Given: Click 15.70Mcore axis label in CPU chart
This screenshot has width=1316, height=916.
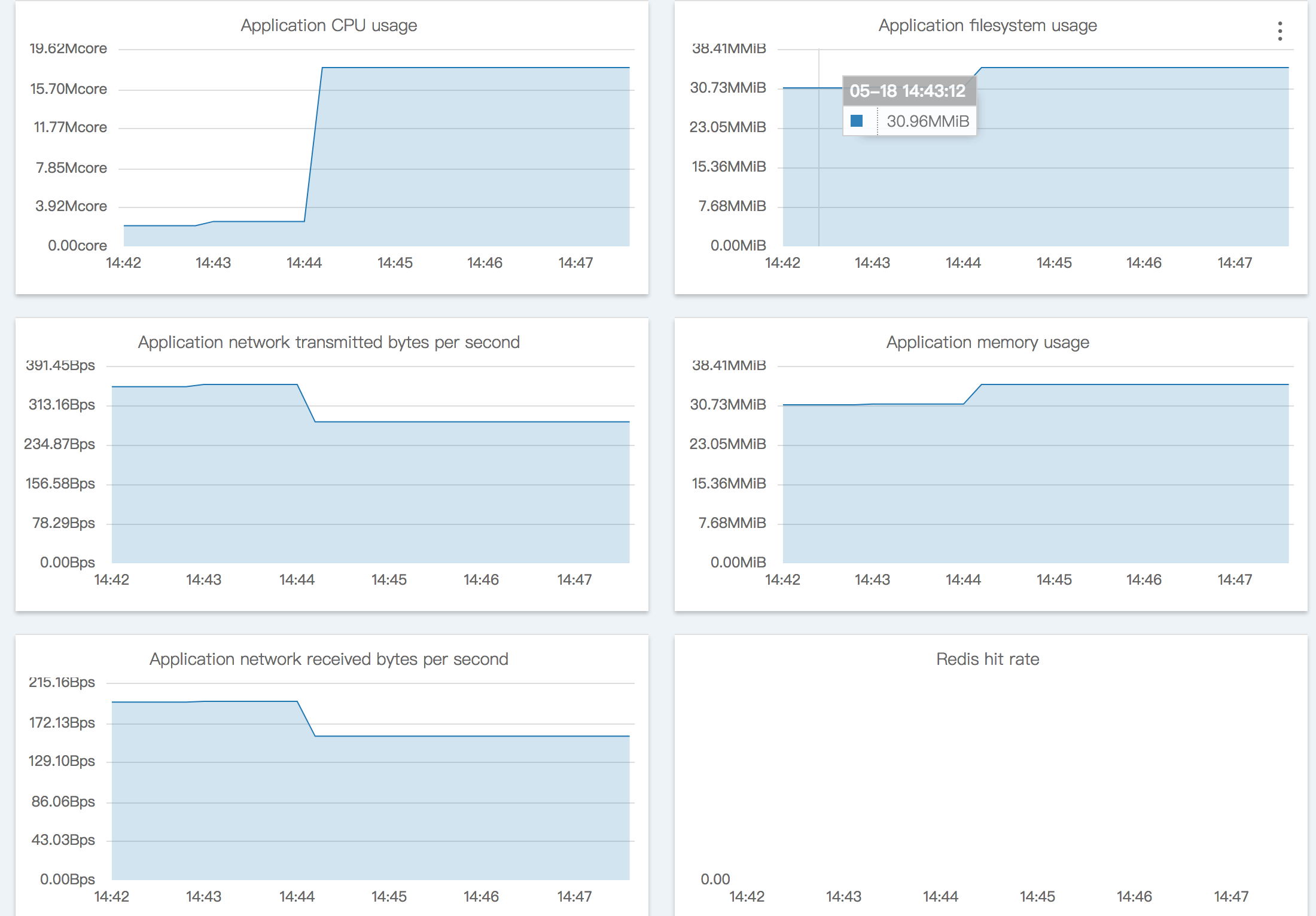Looking at the screenshot, I should pyautogui.click(x=69, y=89).
